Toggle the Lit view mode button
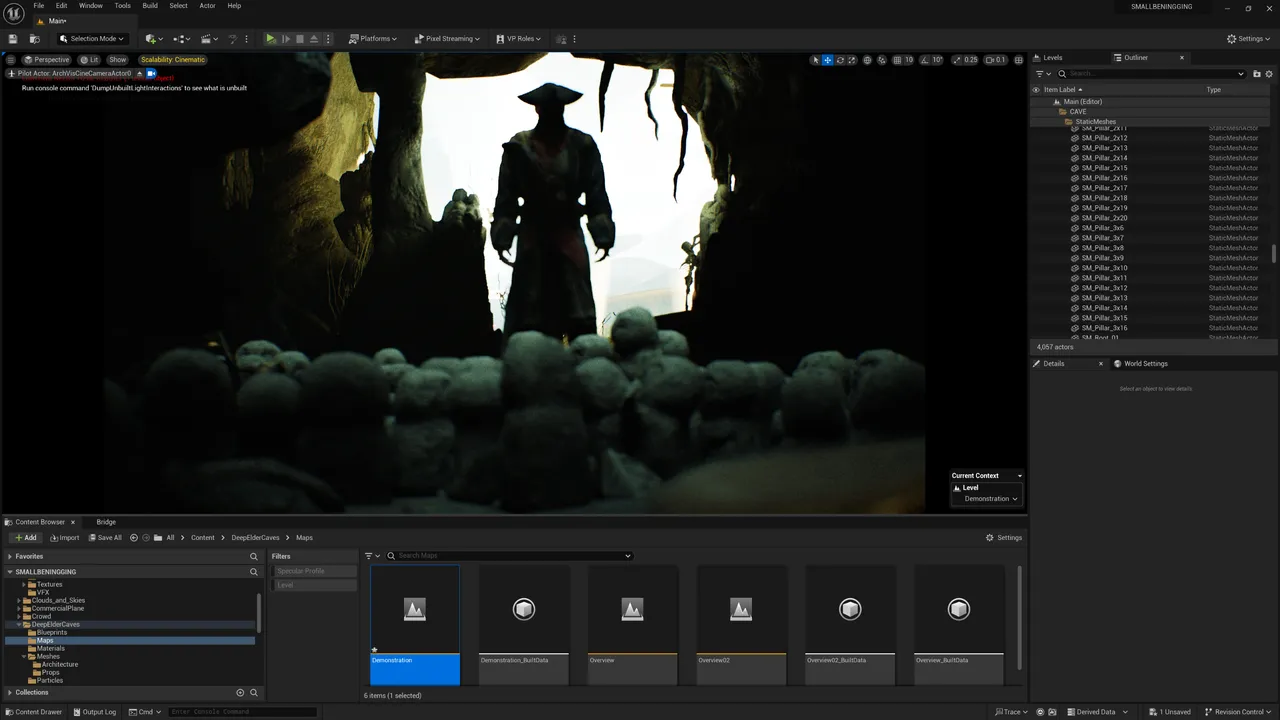 click(x=90, y=60)
